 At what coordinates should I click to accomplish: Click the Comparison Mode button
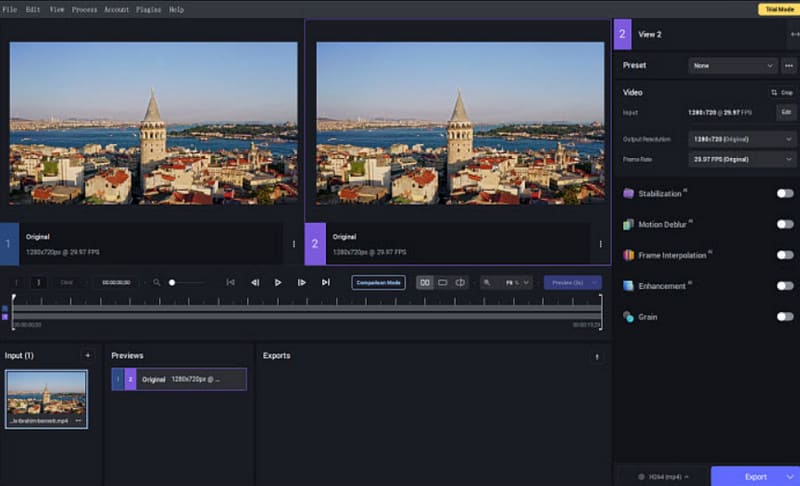point(378,283)
